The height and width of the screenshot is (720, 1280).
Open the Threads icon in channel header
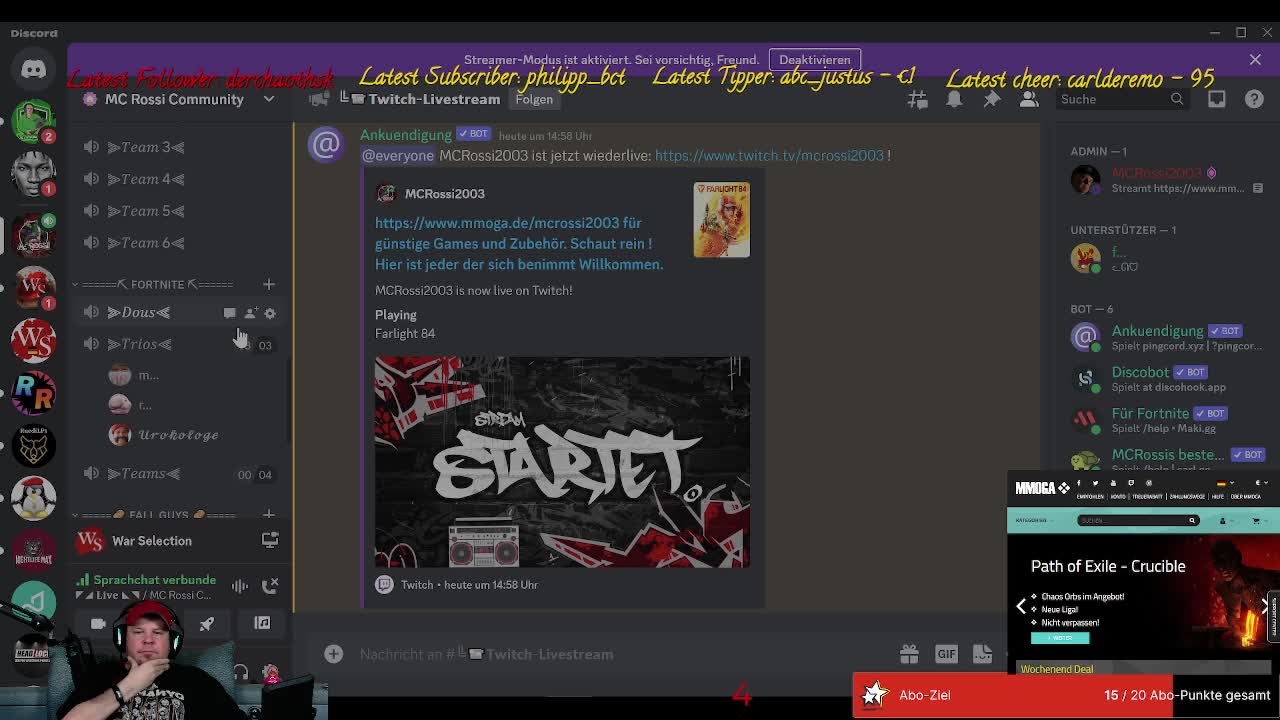tap(917, 99)
